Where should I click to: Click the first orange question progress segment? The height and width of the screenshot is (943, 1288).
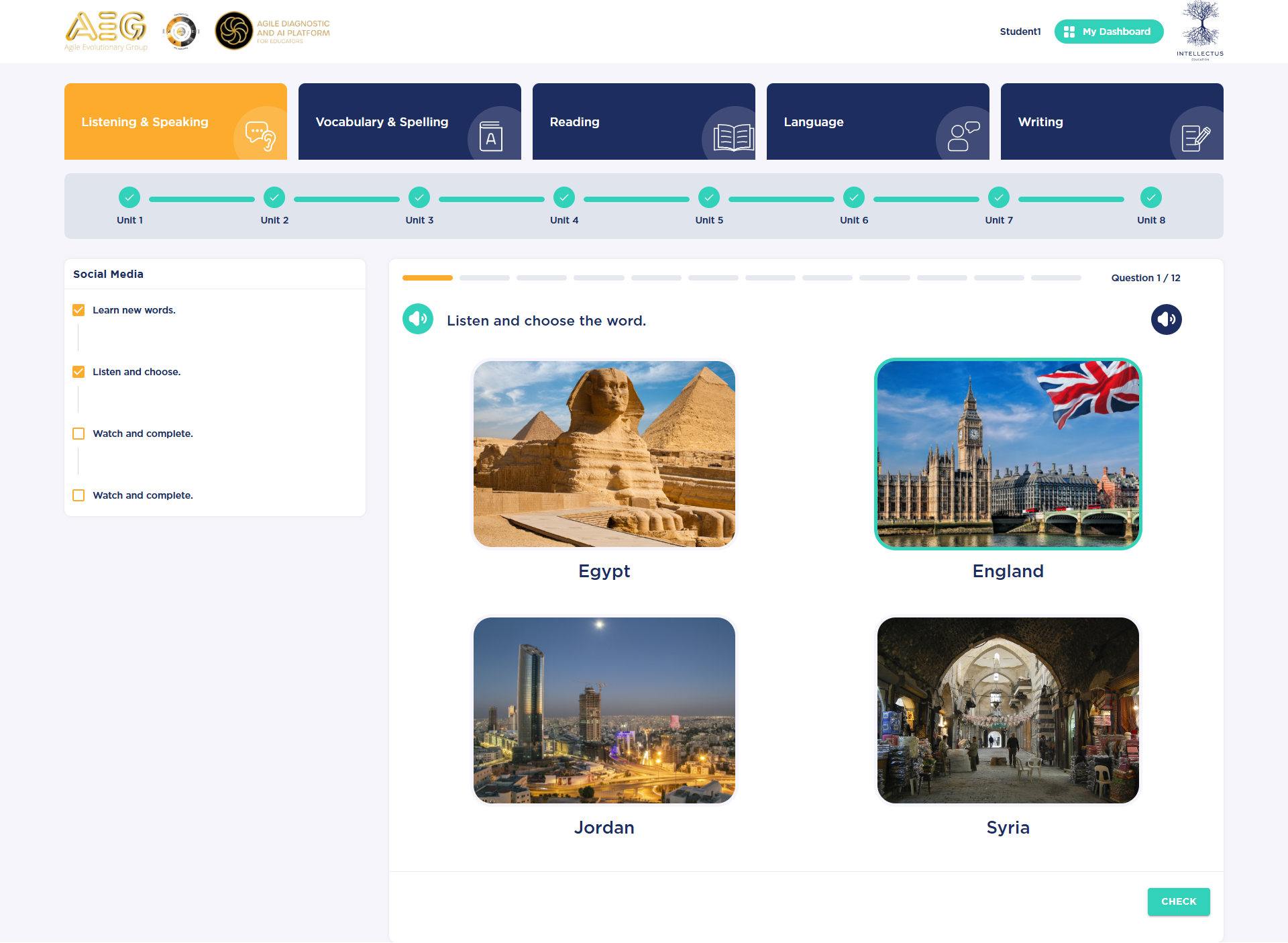tap(427, 278)
